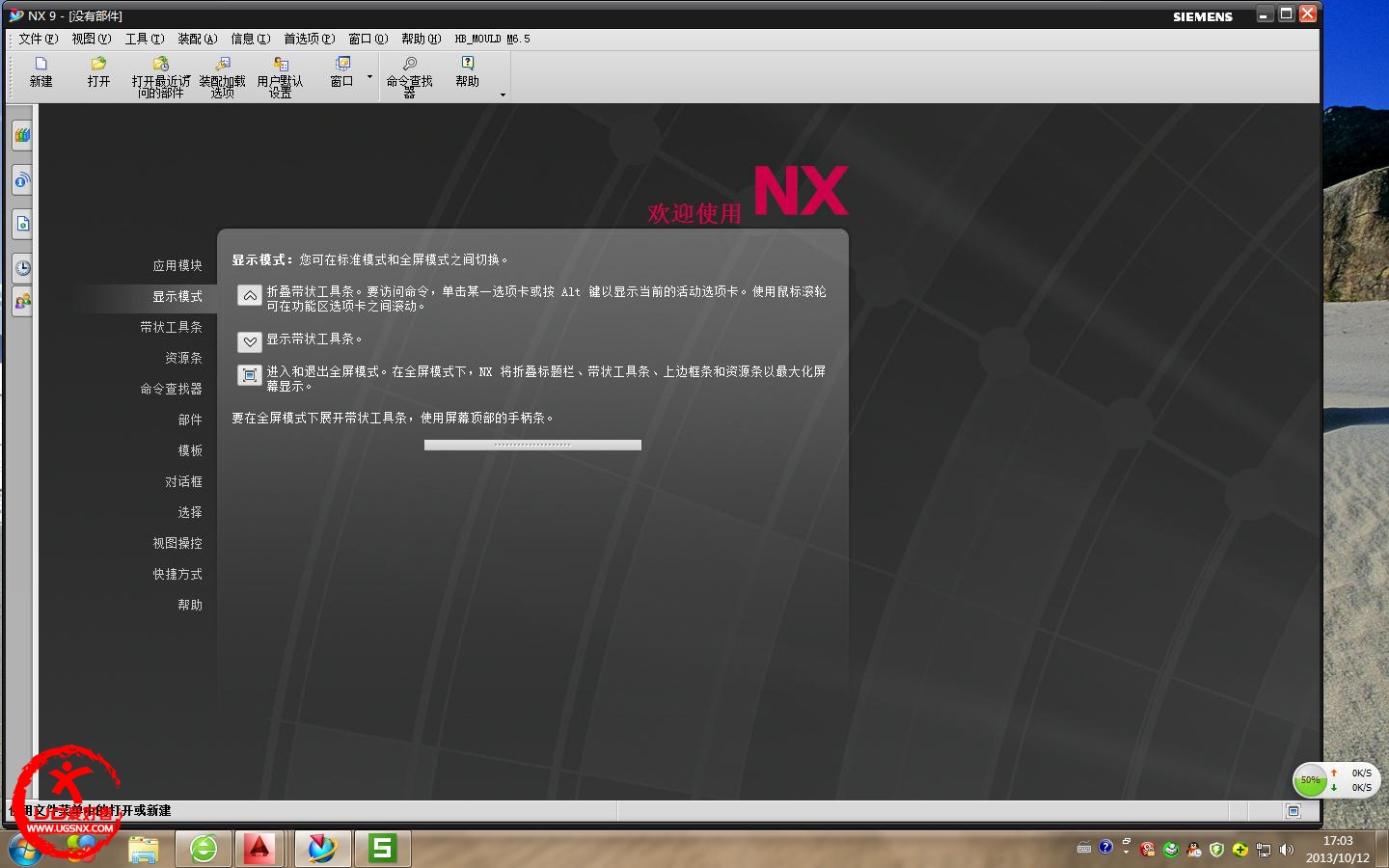
Task: Expand the Window toolbar dropdown arrow
Action: pyautogui.click(x=369, y=76)
